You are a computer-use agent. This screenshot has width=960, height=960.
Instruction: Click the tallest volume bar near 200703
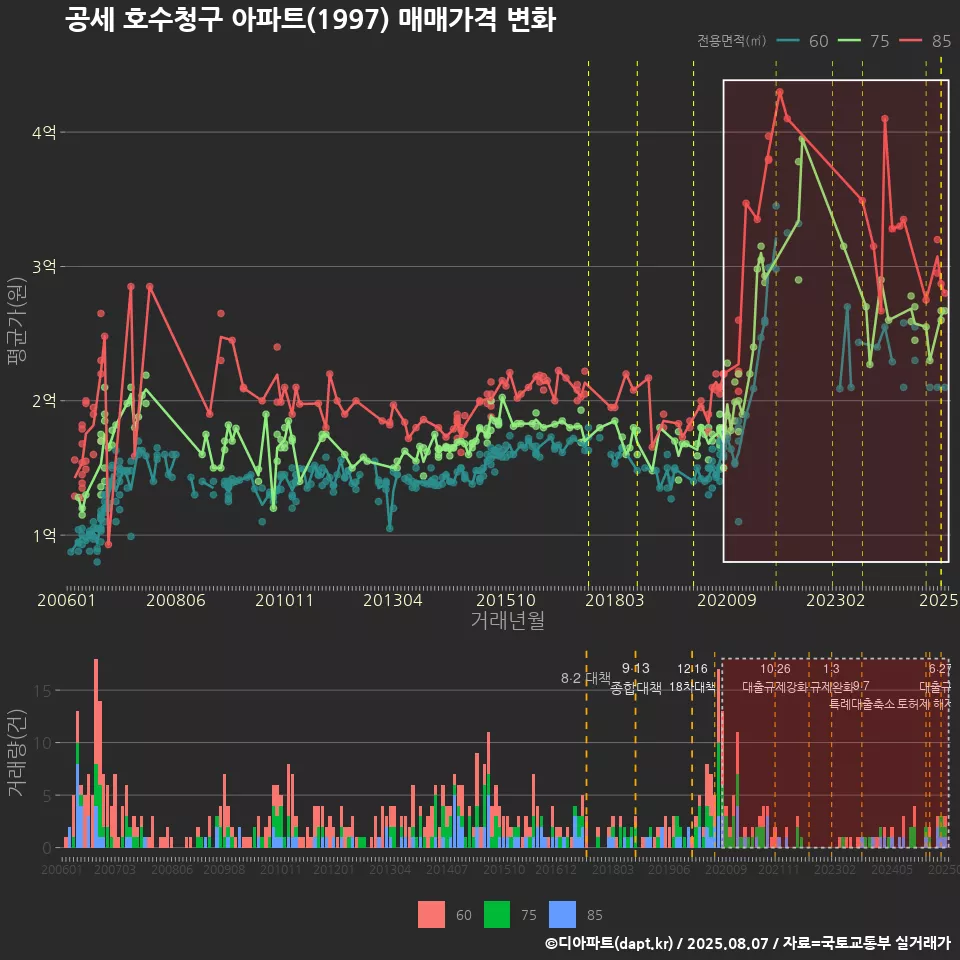click(x=96, y=753)
